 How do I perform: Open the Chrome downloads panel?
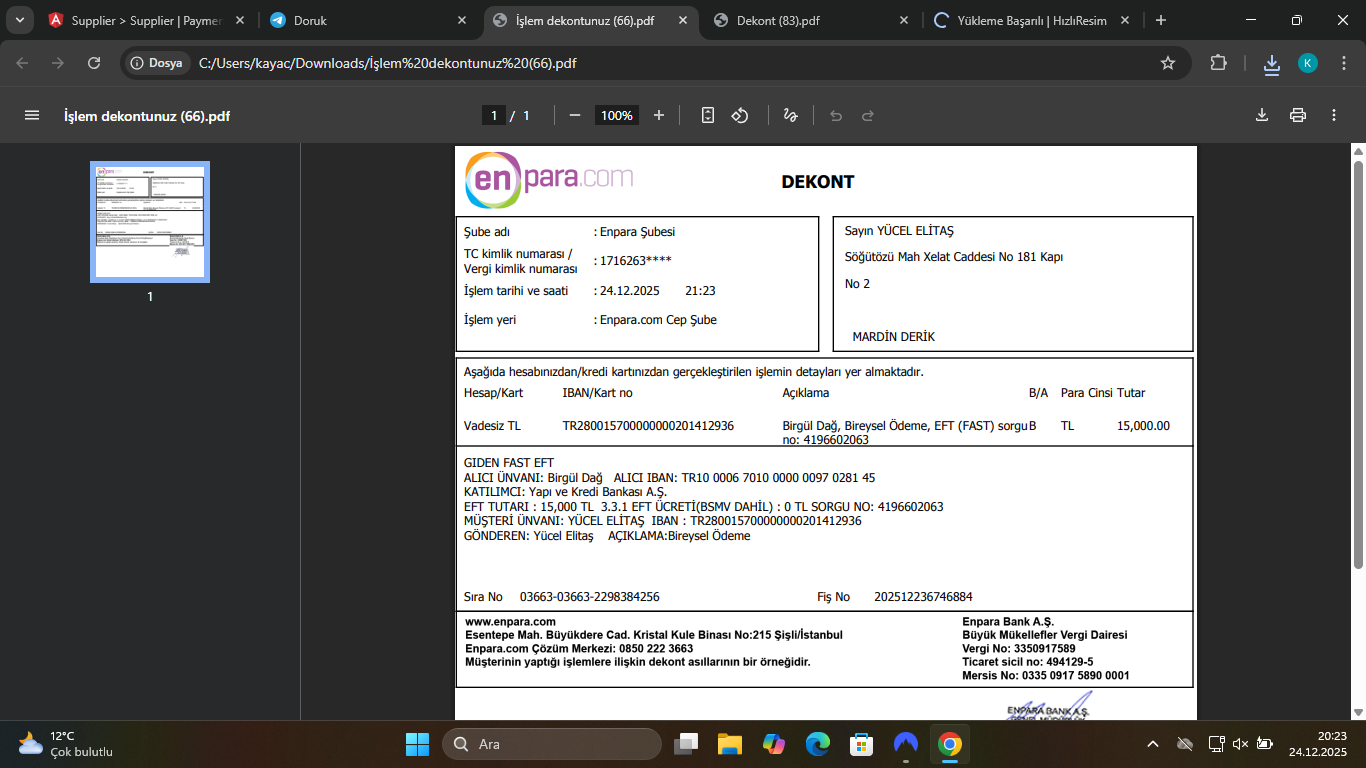tap(1272, 63)
